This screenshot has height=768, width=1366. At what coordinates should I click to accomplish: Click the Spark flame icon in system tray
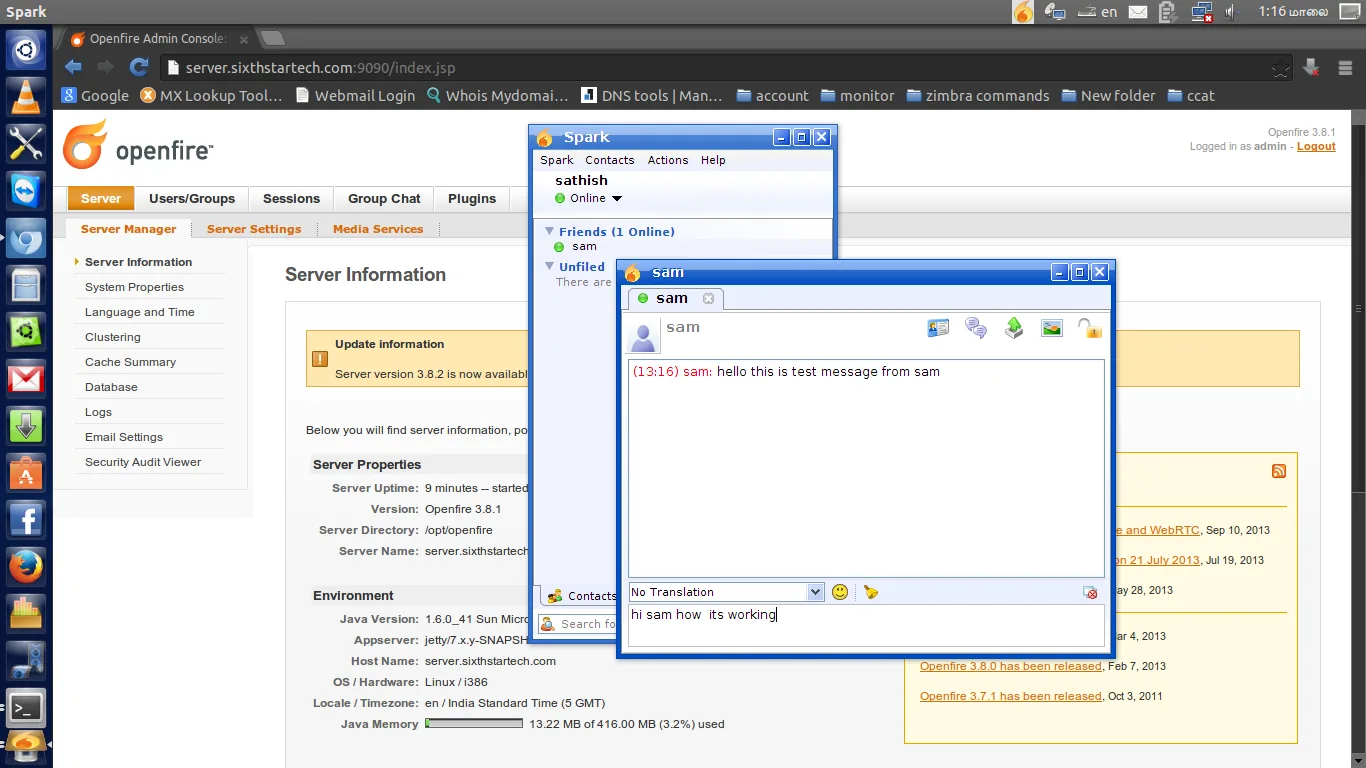click(x=1023, y=12)
